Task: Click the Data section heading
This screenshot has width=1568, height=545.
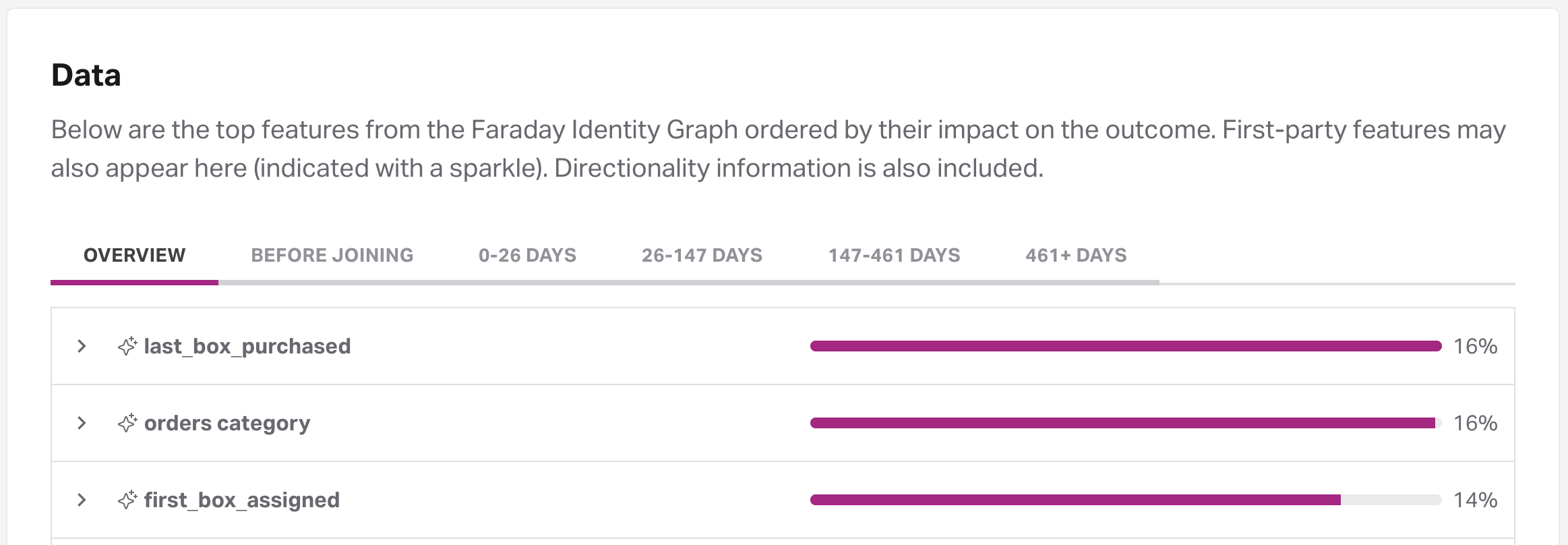Action: [86, 75]
